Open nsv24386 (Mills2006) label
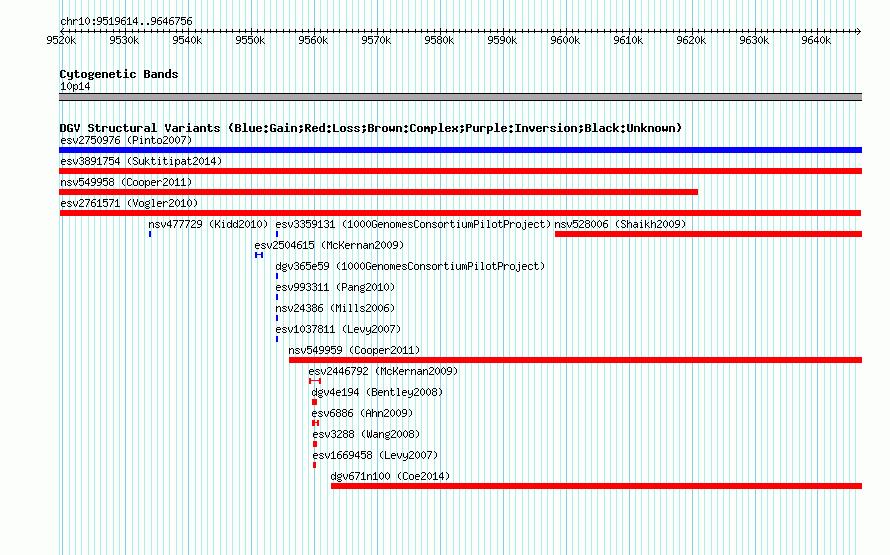This screenshot has height=555, width=890. 335,308
